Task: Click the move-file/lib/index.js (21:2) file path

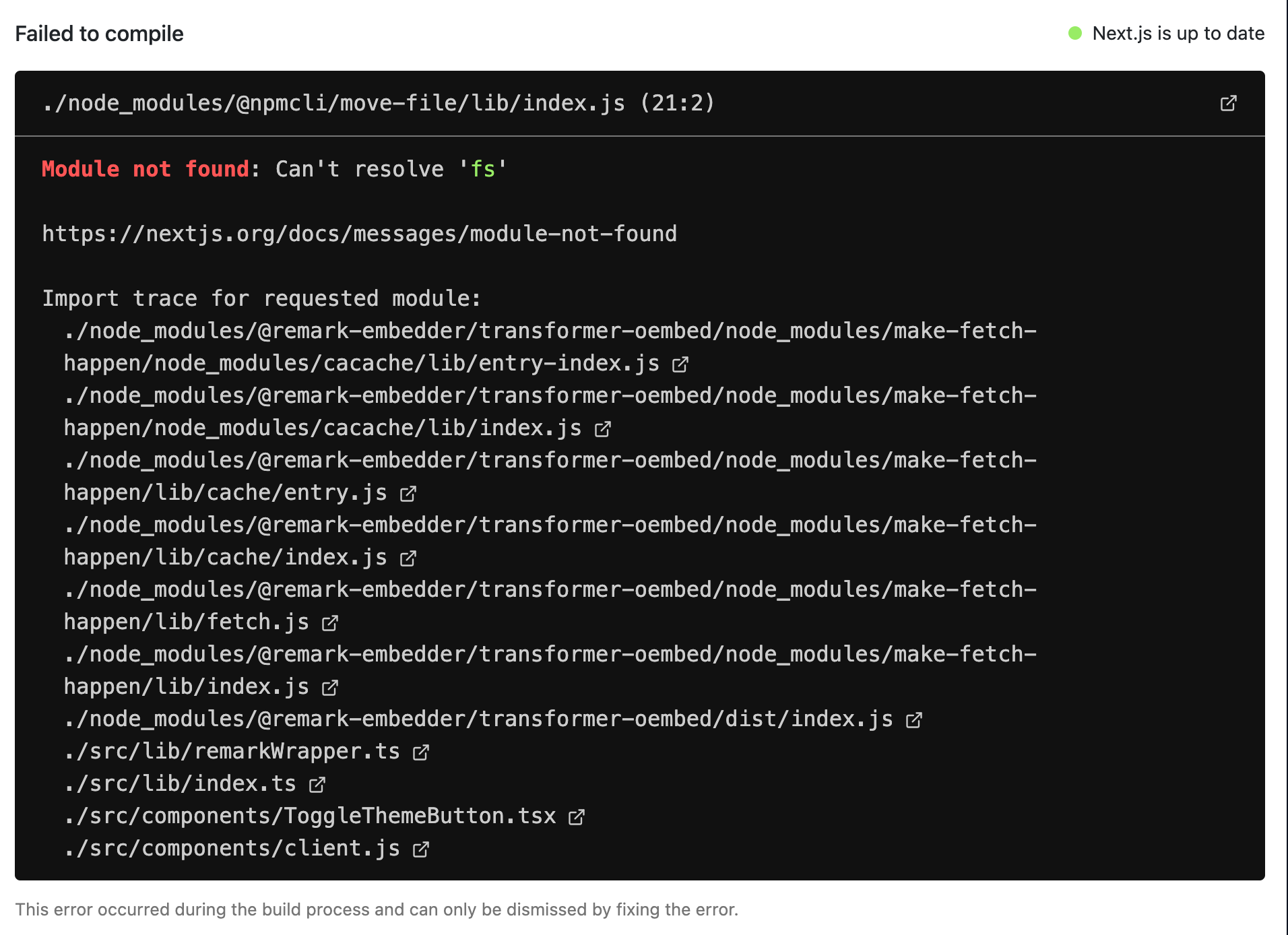Action: 377,103
